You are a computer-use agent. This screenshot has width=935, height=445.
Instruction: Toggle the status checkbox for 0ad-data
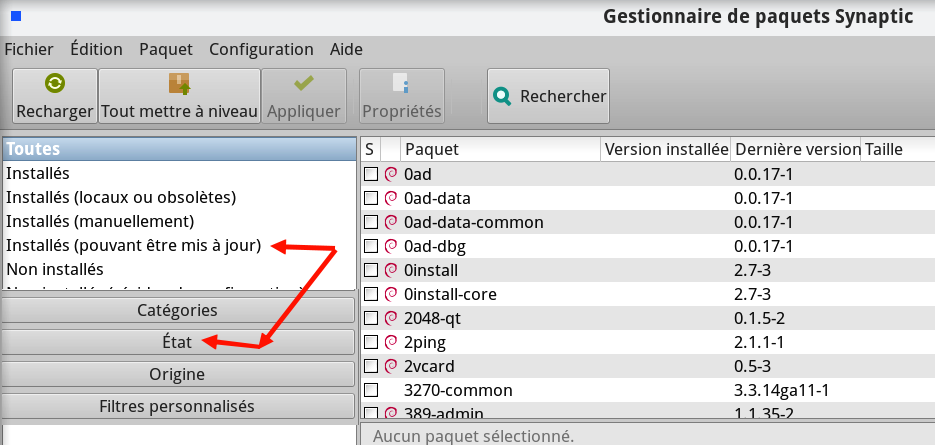(371, 198)
